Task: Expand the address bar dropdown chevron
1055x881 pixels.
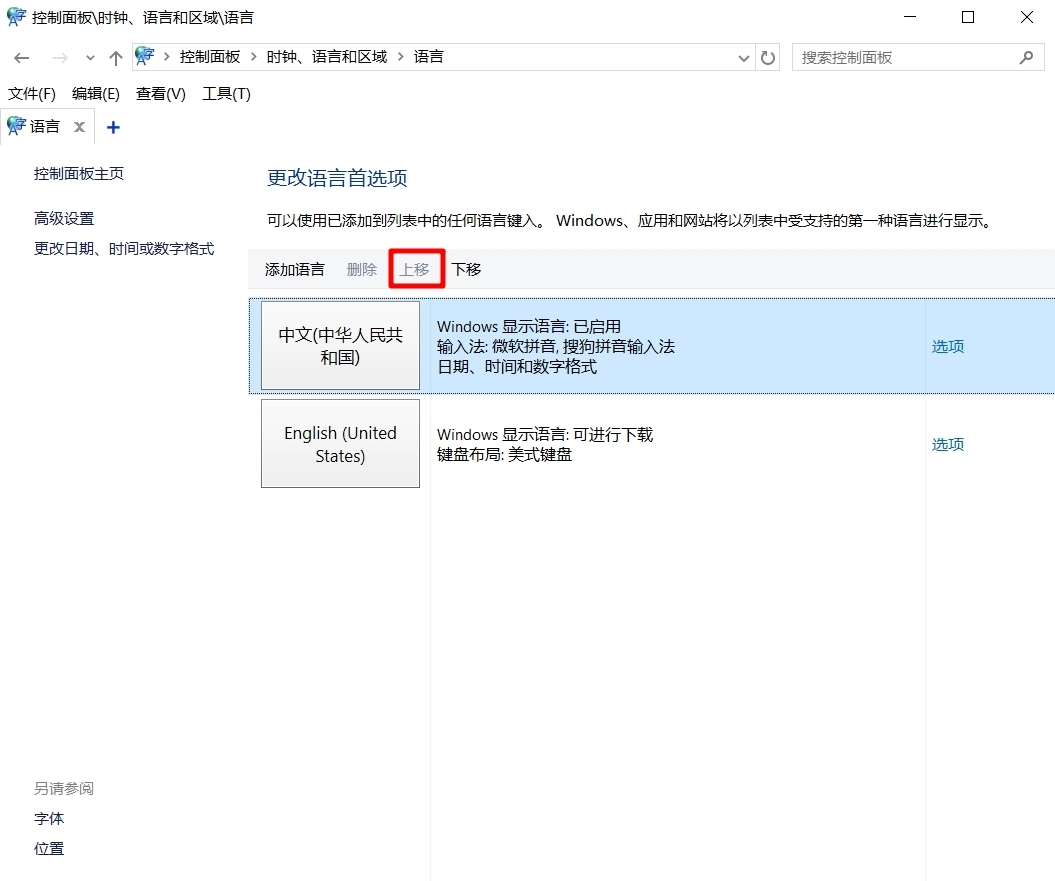Action: click(x=743, y=57)
